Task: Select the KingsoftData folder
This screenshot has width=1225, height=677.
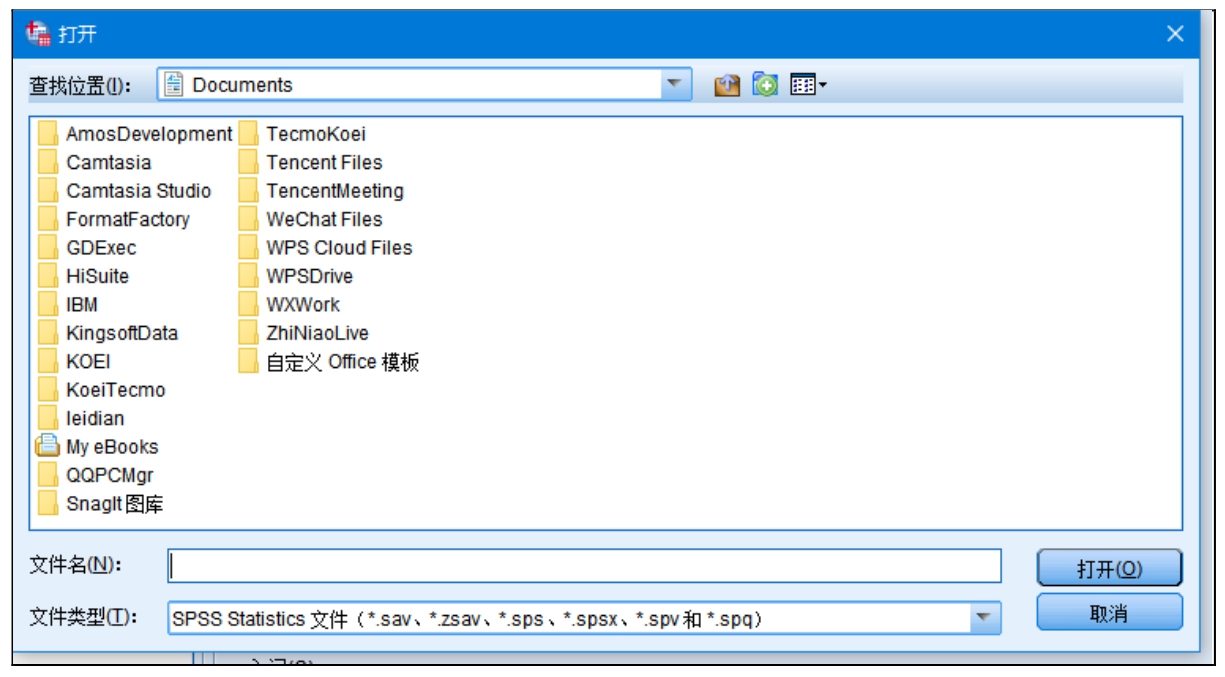Action: 121,333
